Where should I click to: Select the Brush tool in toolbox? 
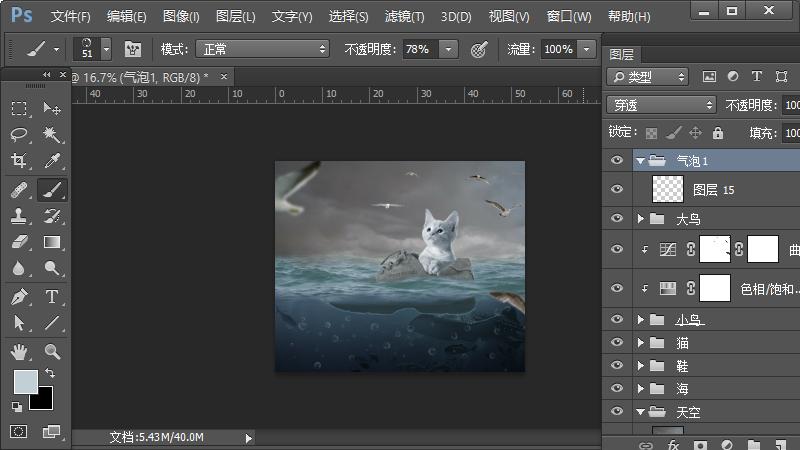[52, 190]
